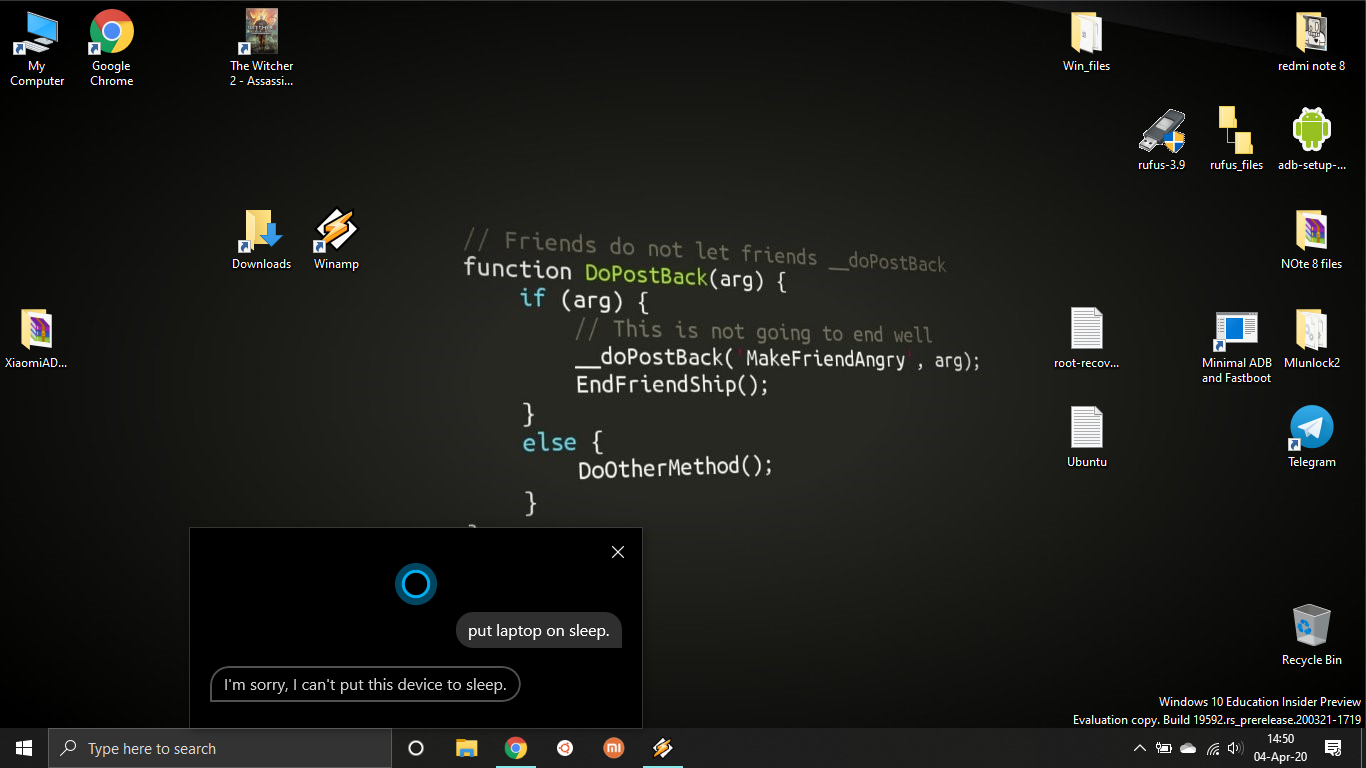The image size is (1366, 768).
Task: Close the Cortana panel
Action: coord(618,552)
